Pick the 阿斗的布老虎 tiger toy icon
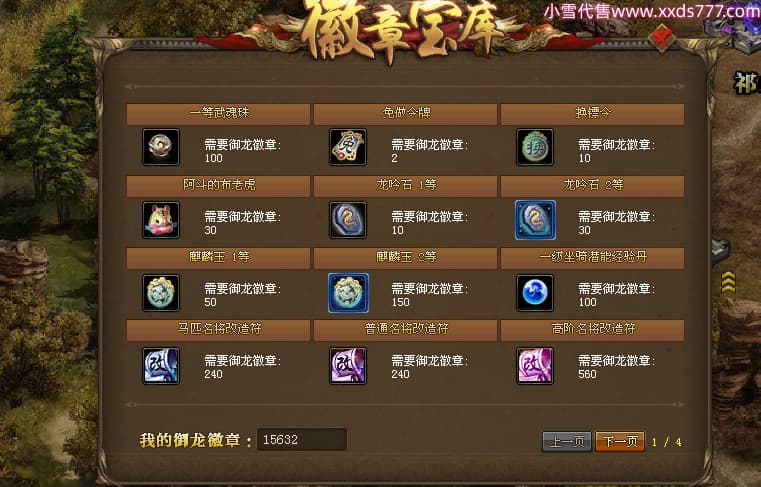761x487 pixels. [161, 220]
